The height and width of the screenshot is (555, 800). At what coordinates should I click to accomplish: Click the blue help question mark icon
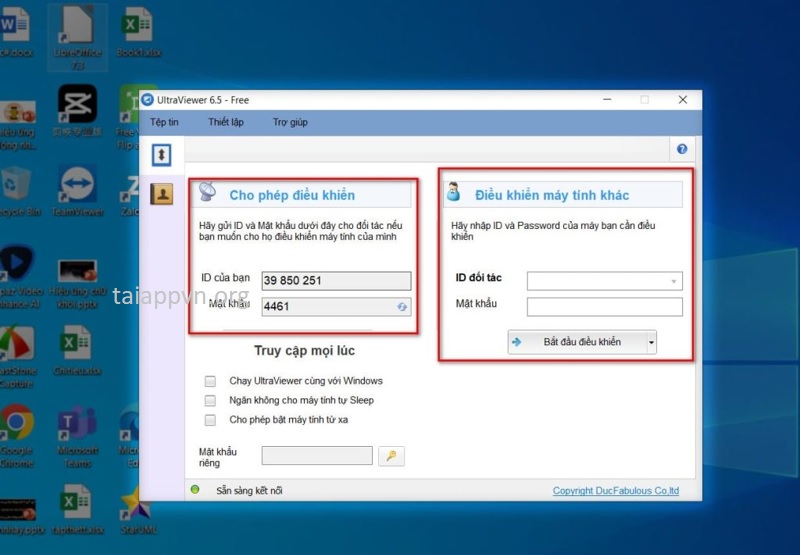682,149
